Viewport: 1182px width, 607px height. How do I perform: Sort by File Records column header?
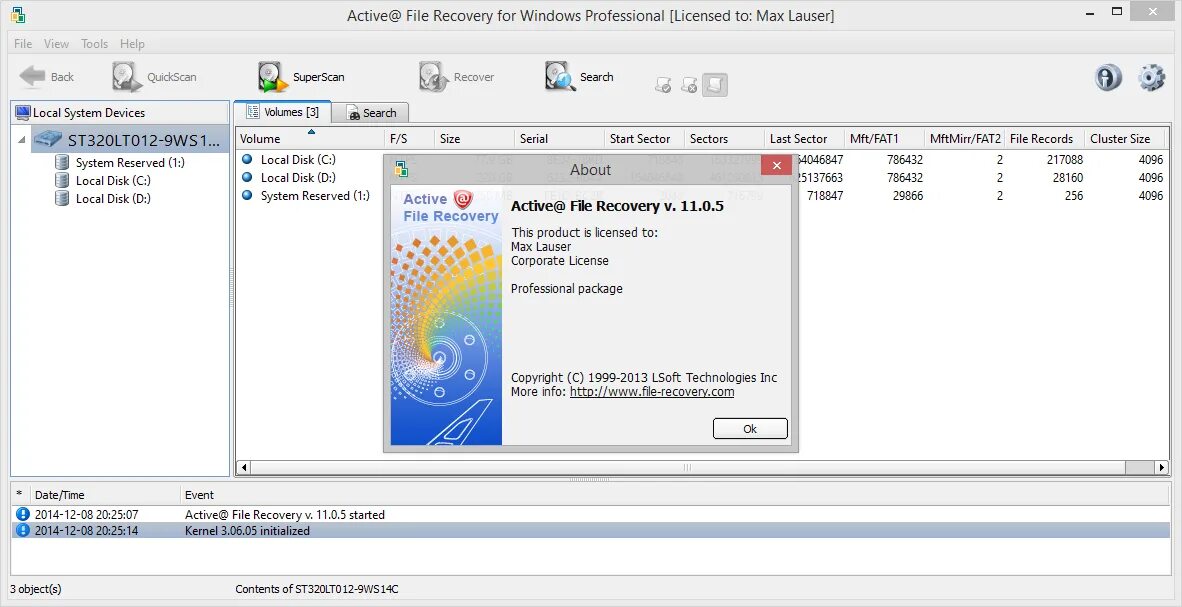(1044, 139)
